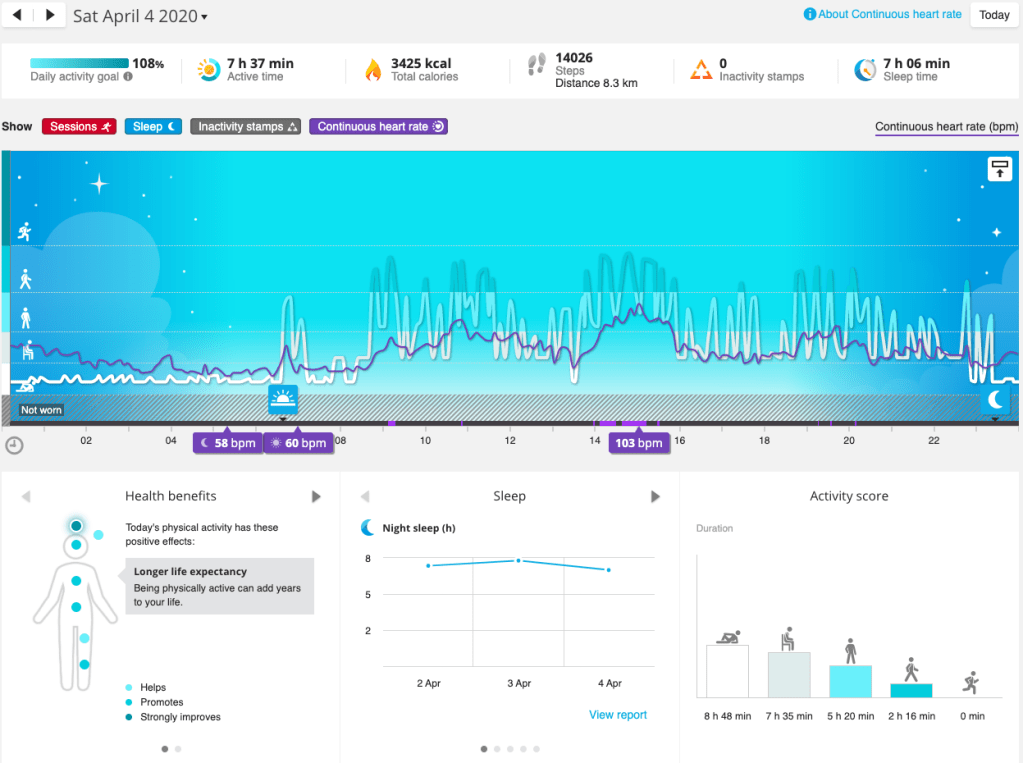Click the 103 bpm heart rate marker
Screen dimensions: 1023x763
639,443
